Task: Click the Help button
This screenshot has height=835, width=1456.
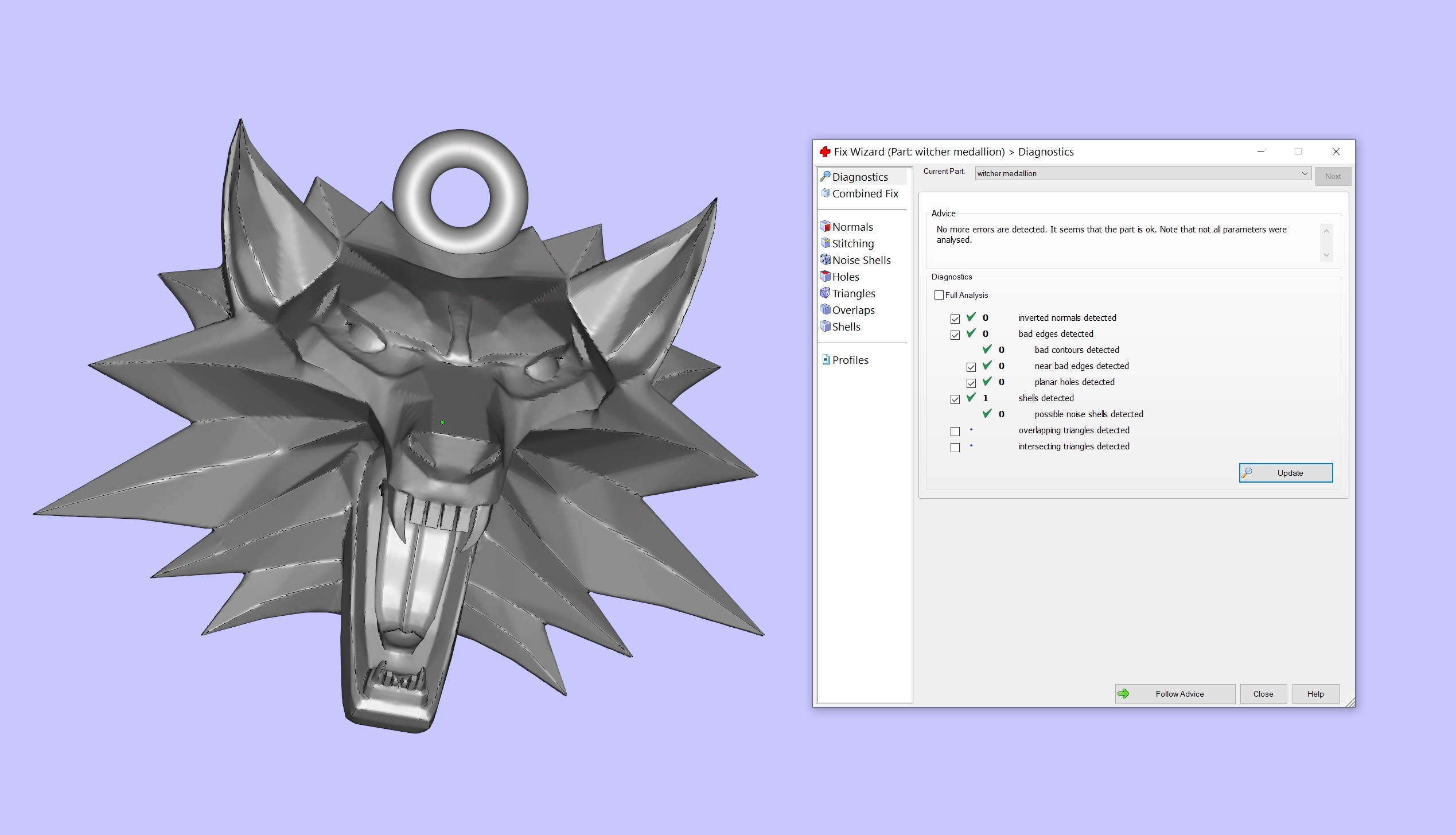Action: pyautogui.click(x=1315, y=694)
